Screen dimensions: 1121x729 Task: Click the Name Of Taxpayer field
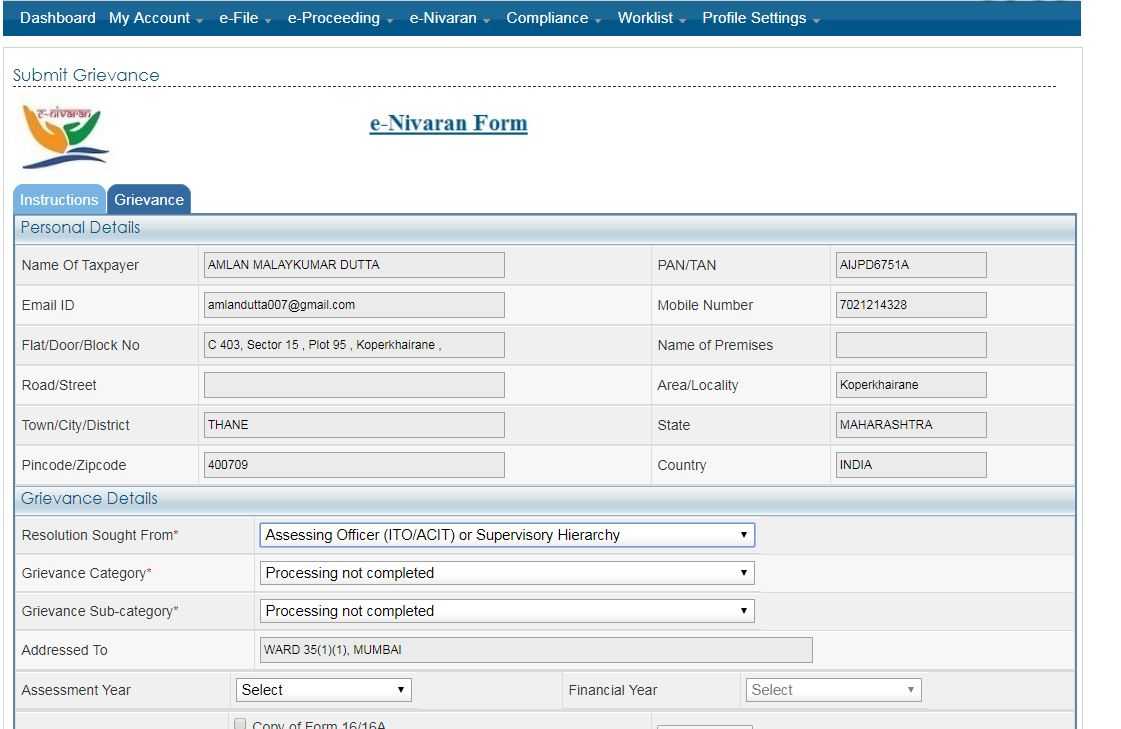[354, 264]
